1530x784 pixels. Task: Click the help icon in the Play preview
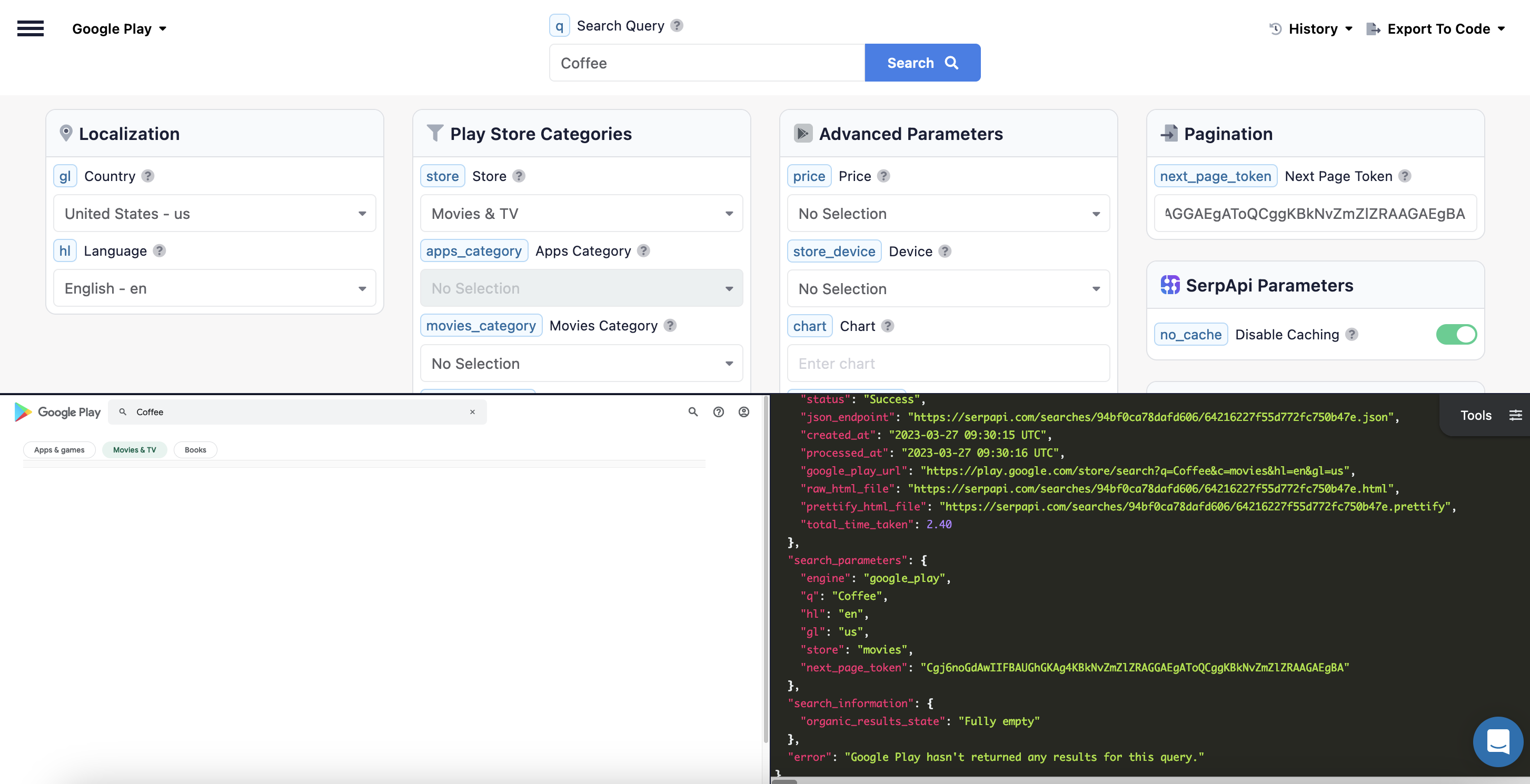pyautogui.click(x=718, y=411)
